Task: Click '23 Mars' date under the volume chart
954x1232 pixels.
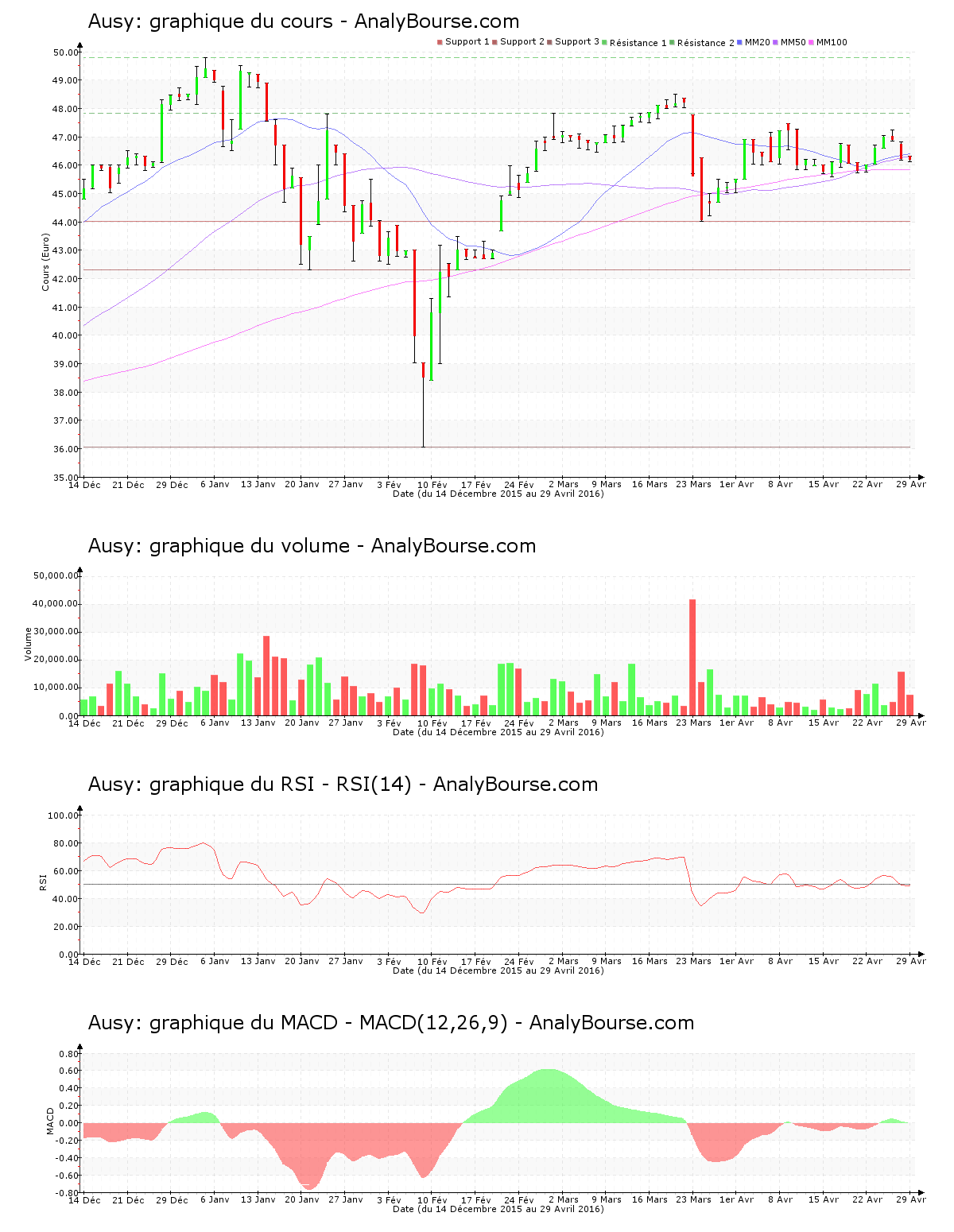Action: pyautogui.click(x=694, y=723)
